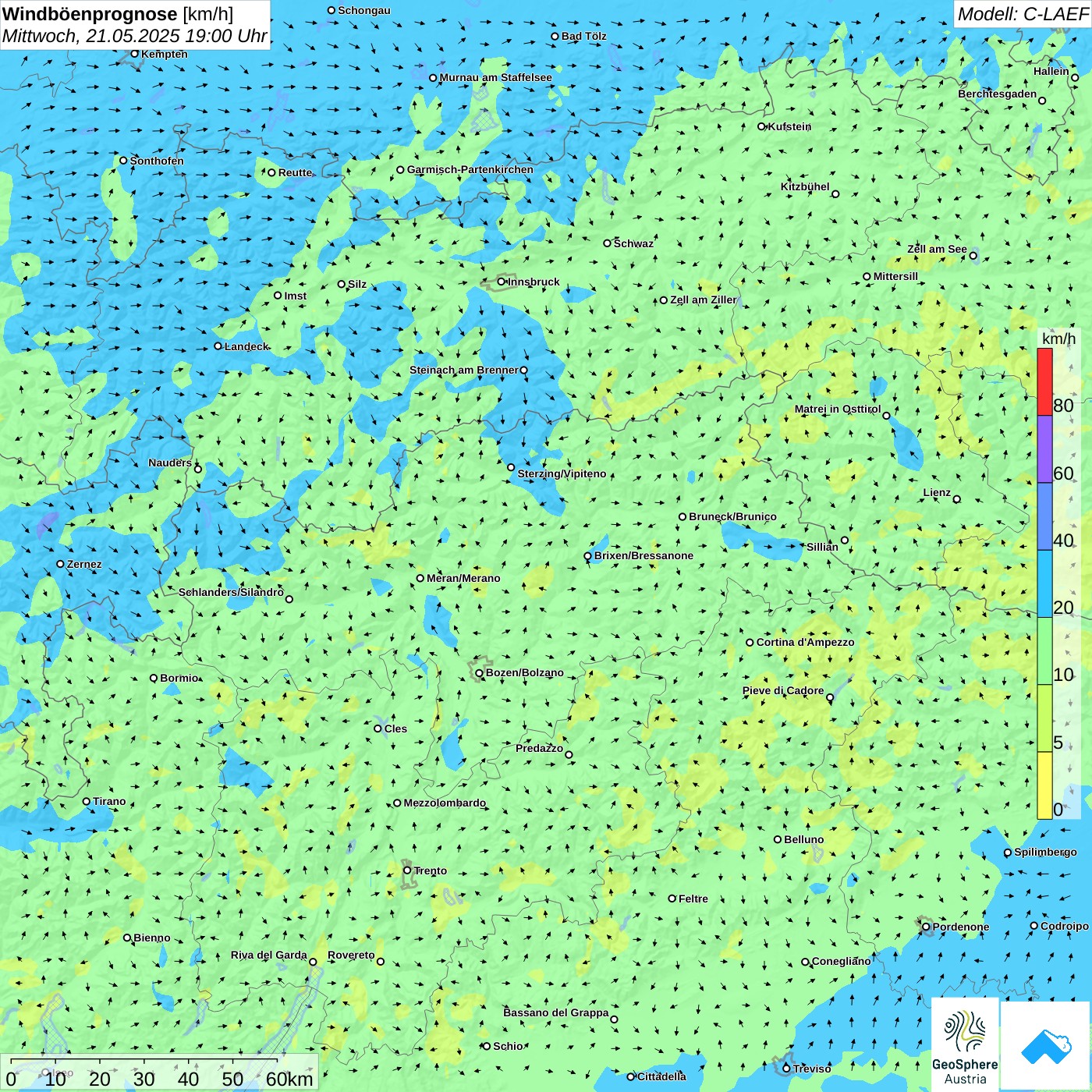The width and height of the screenshot is (1092, 1092).
Task: Click the 'Berchtesgaden' label
Action: (998, 94)
